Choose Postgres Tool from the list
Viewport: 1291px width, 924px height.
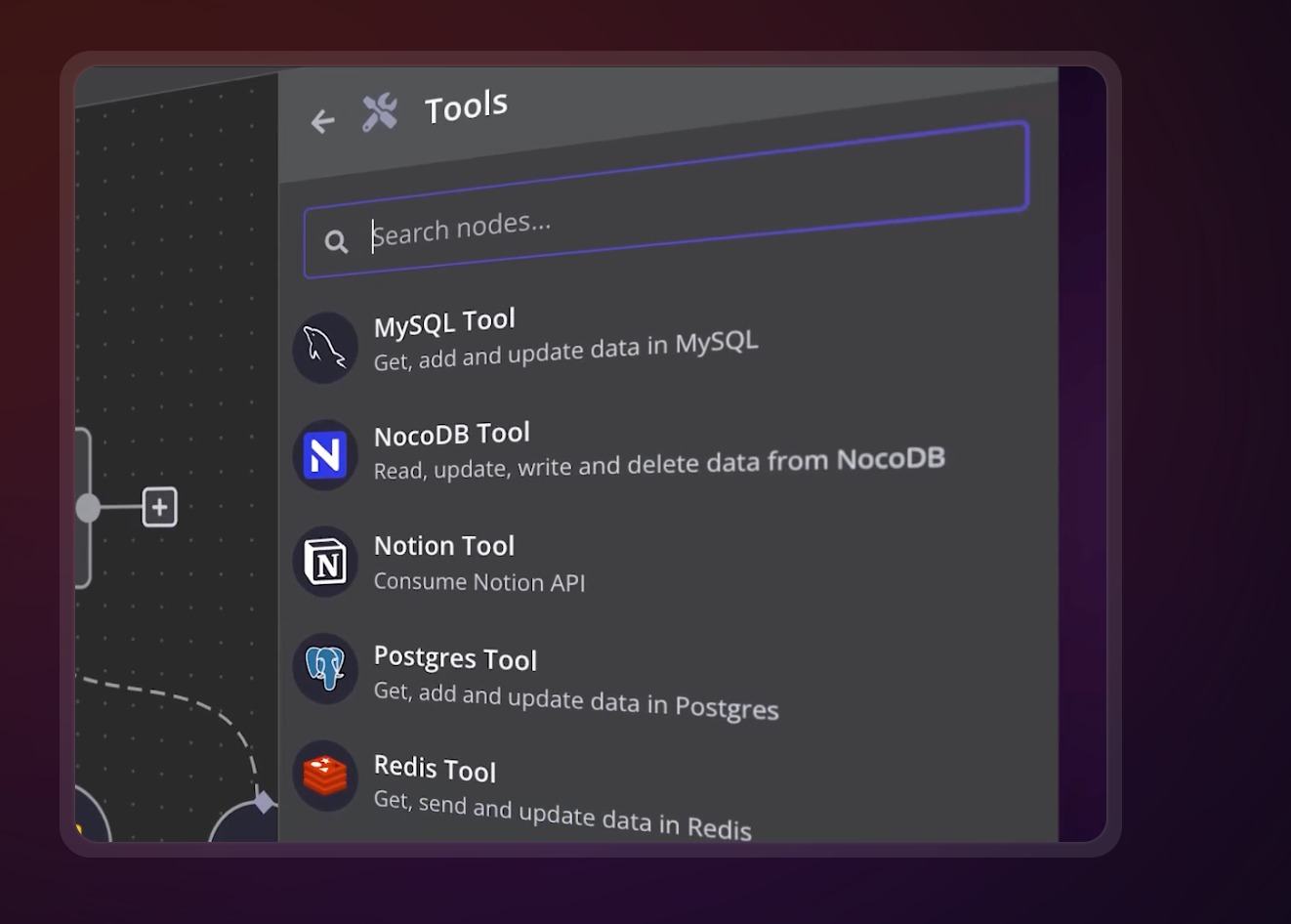coord(455,658)
